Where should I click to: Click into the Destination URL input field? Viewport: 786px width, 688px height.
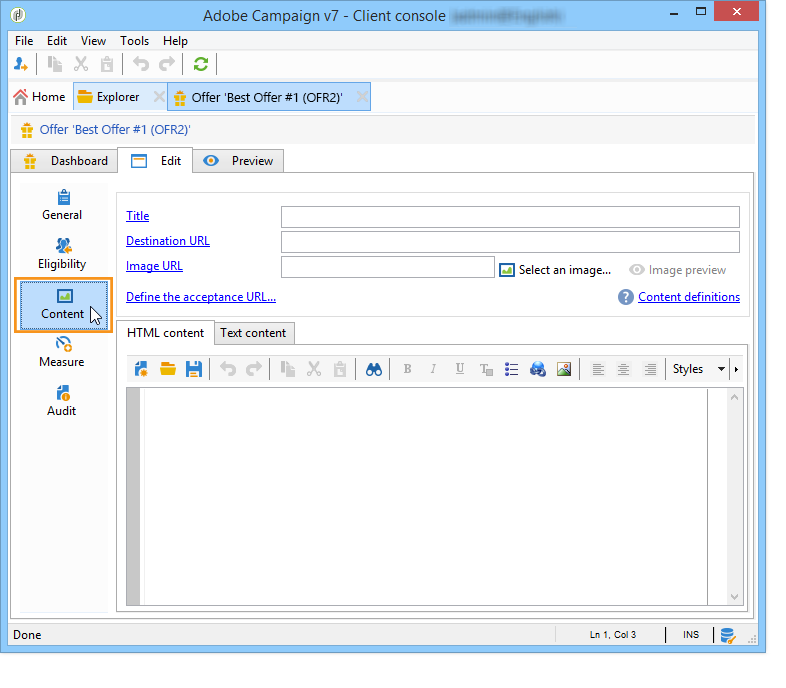(x=510, y=242)
